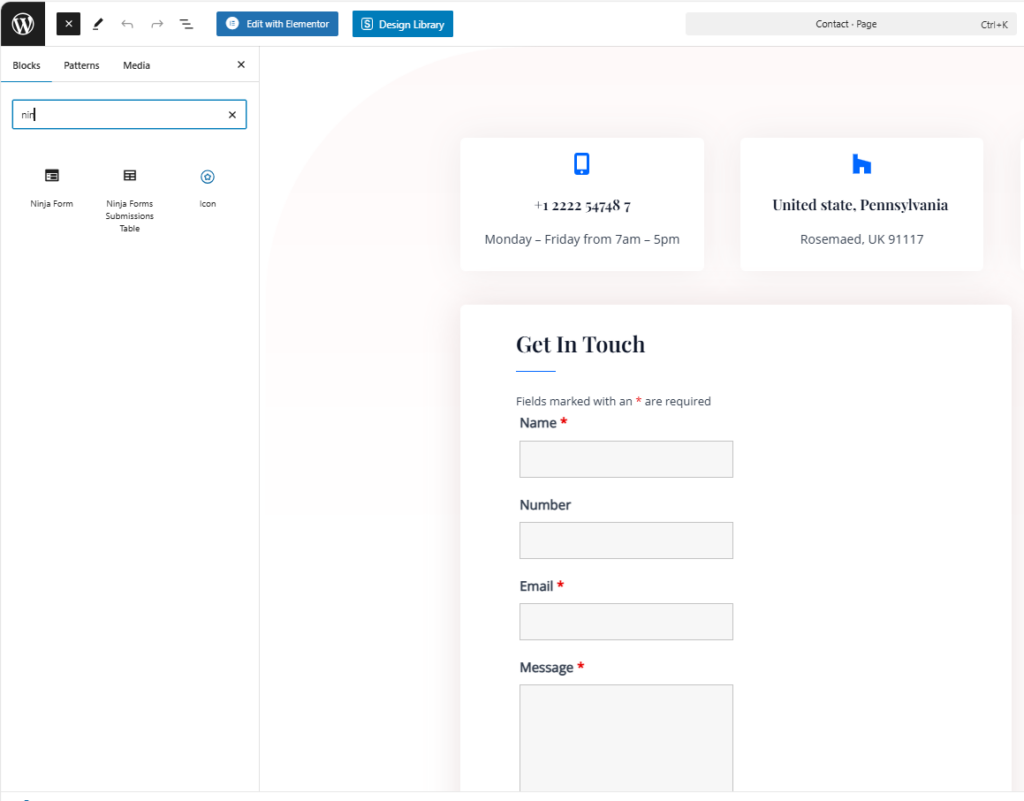The height and width of the screenshot is (801, 1024).
Task: Click the Message textarea
Action: pyautogui.click(x=626, y=738)
